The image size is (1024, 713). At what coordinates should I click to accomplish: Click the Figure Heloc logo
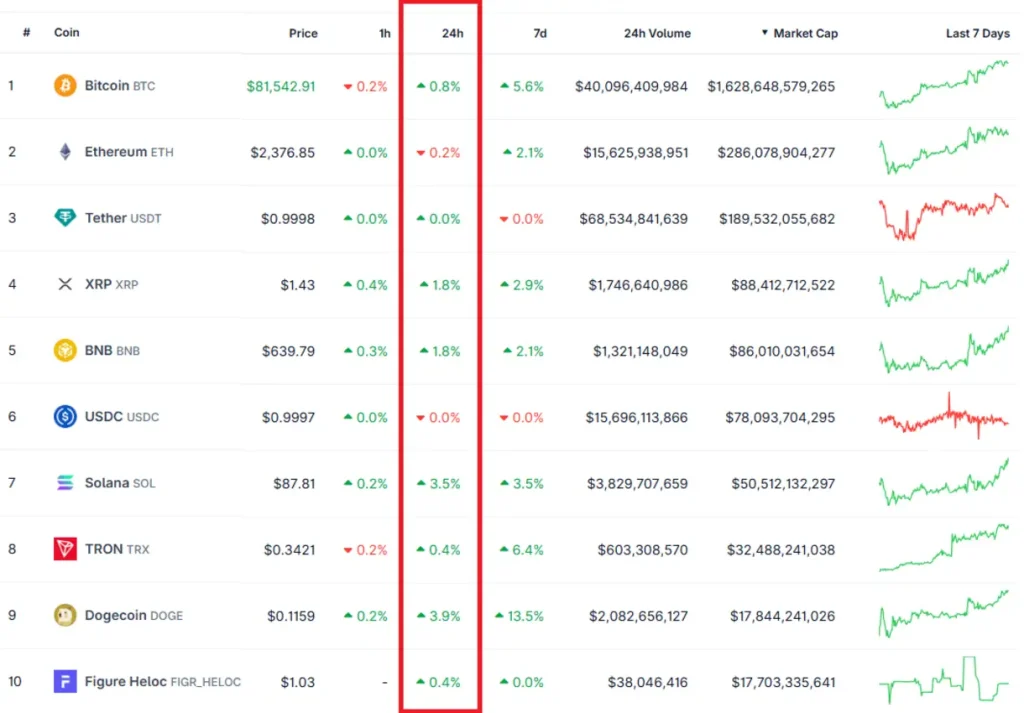click(65, 682)
